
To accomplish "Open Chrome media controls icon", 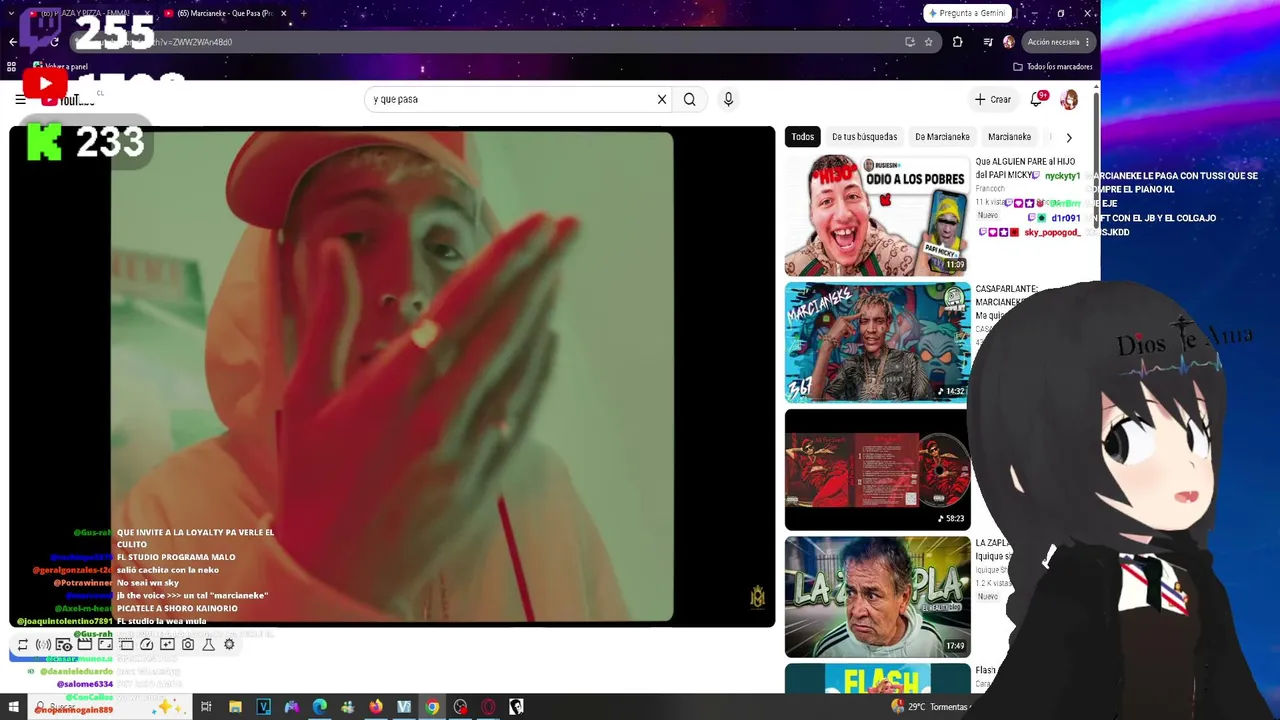I will [988, 42].
